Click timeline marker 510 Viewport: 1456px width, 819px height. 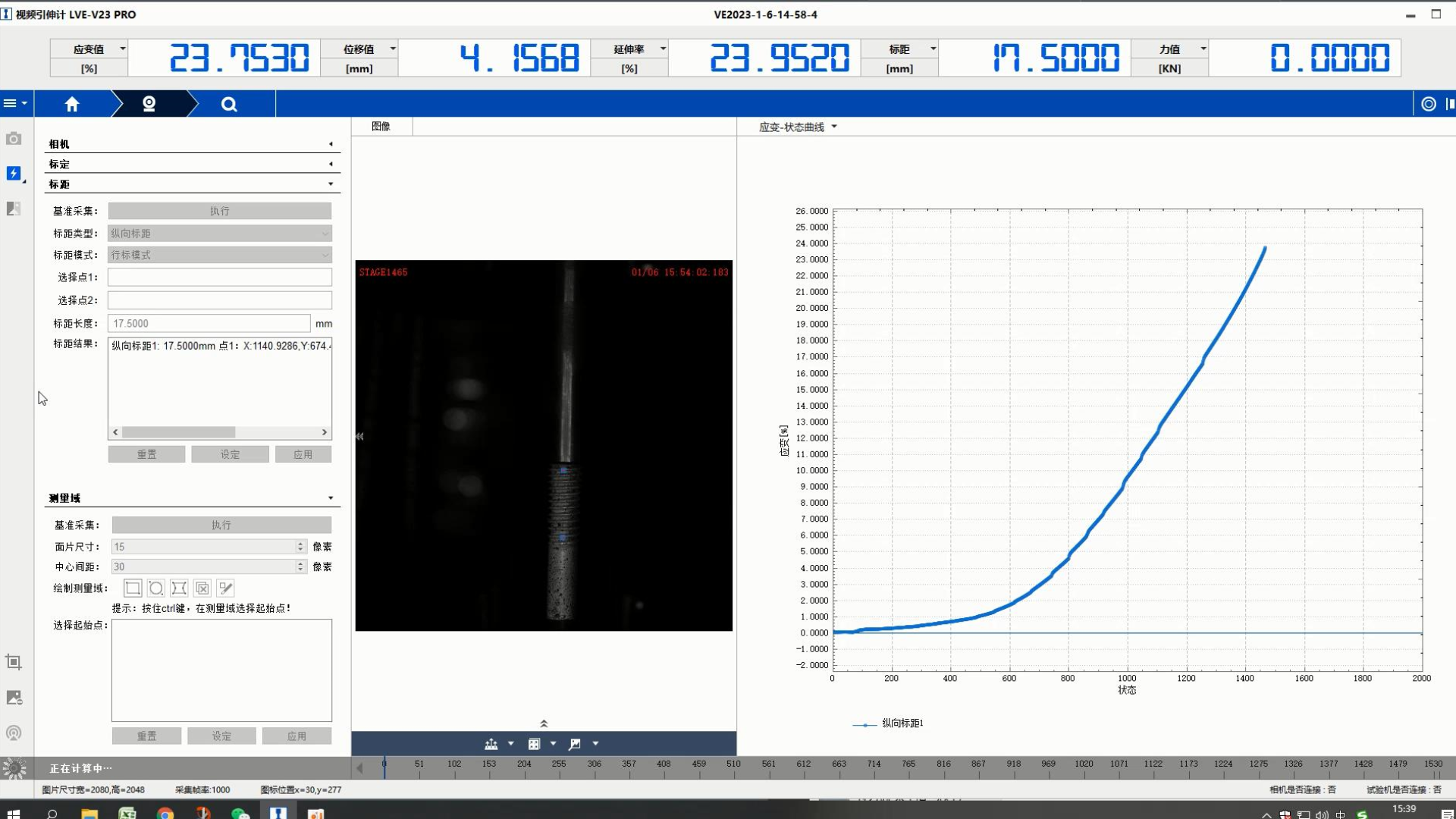click(733, 764)
